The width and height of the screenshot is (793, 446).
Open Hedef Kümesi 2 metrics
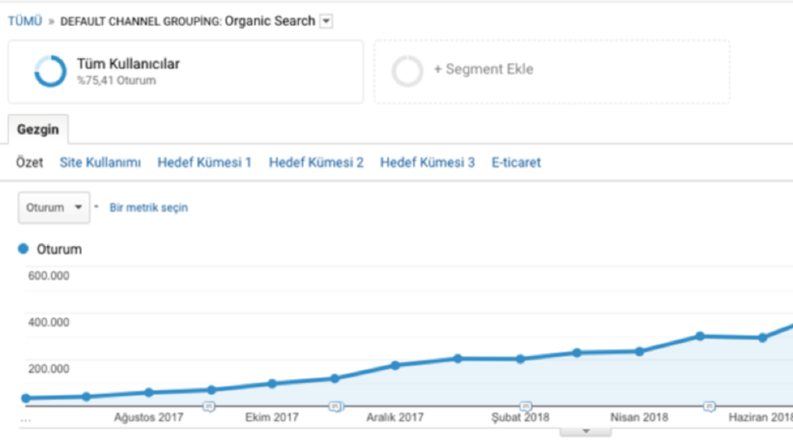point(316,162)
